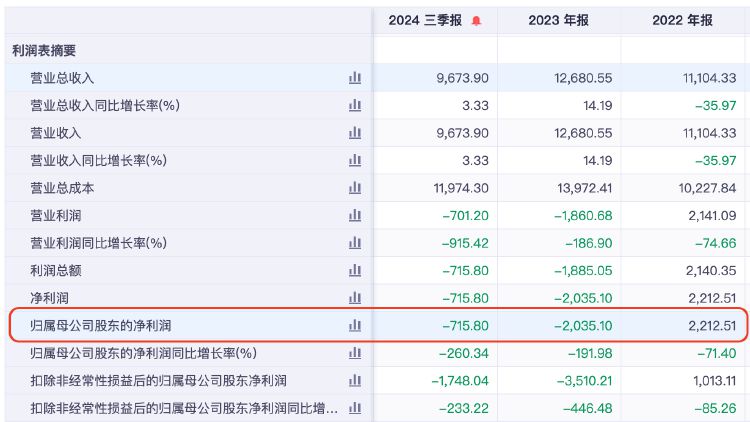Click 2022 营业利润 value 2,141.09
The width and height of the screenshot is (750, 422).
pos(712,215)
